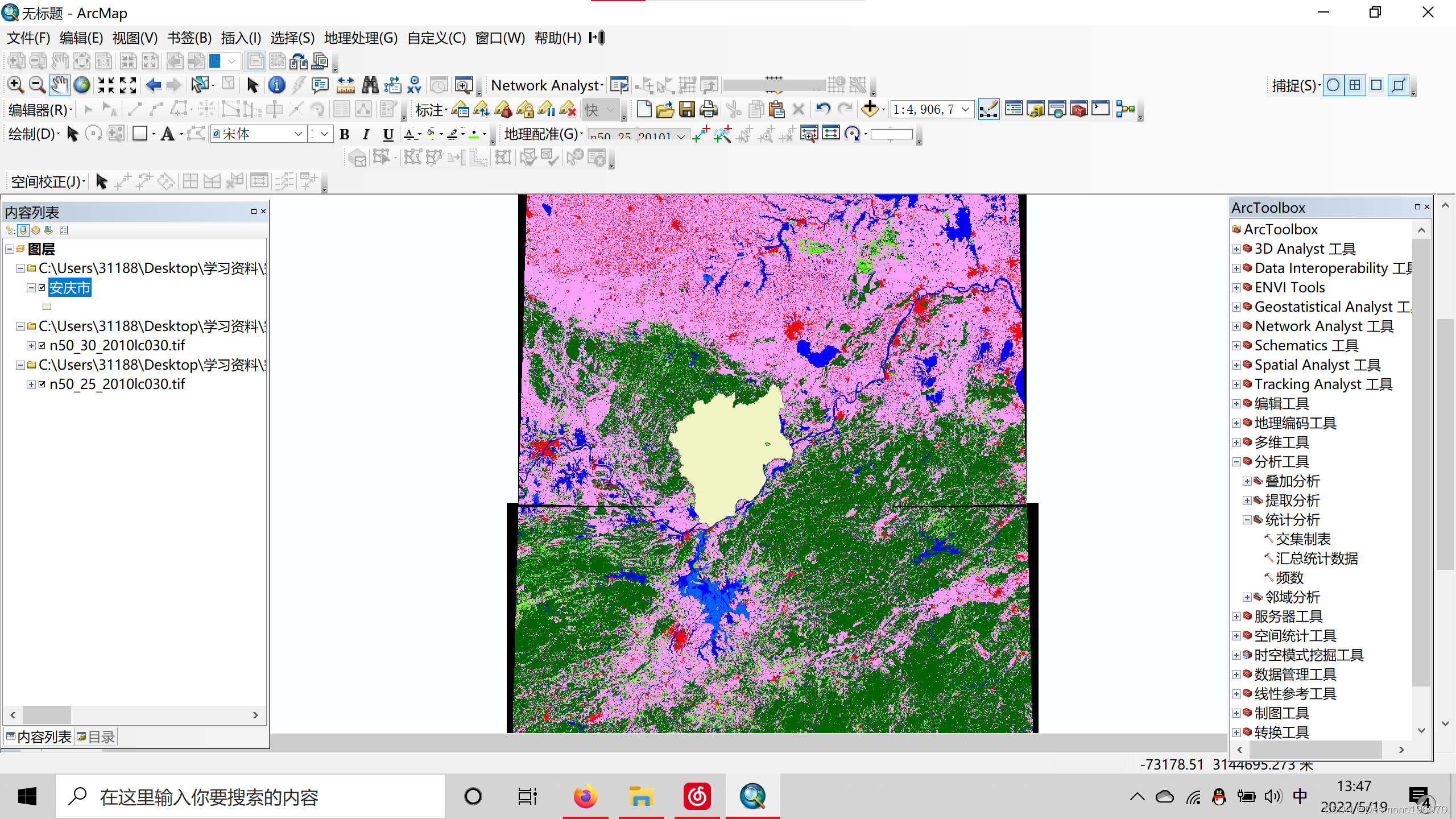Open the 编辑器(R) dropdown button
Screen dimensions: 1456x819
(40, 110)
